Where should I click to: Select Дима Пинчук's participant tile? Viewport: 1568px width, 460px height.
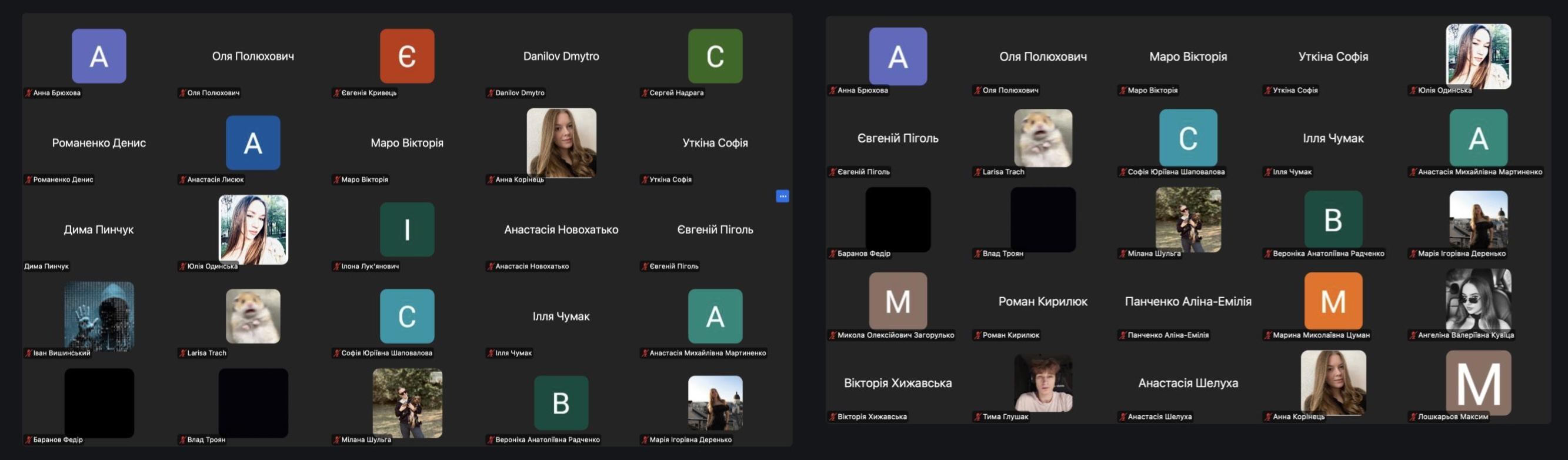point(99,229)
